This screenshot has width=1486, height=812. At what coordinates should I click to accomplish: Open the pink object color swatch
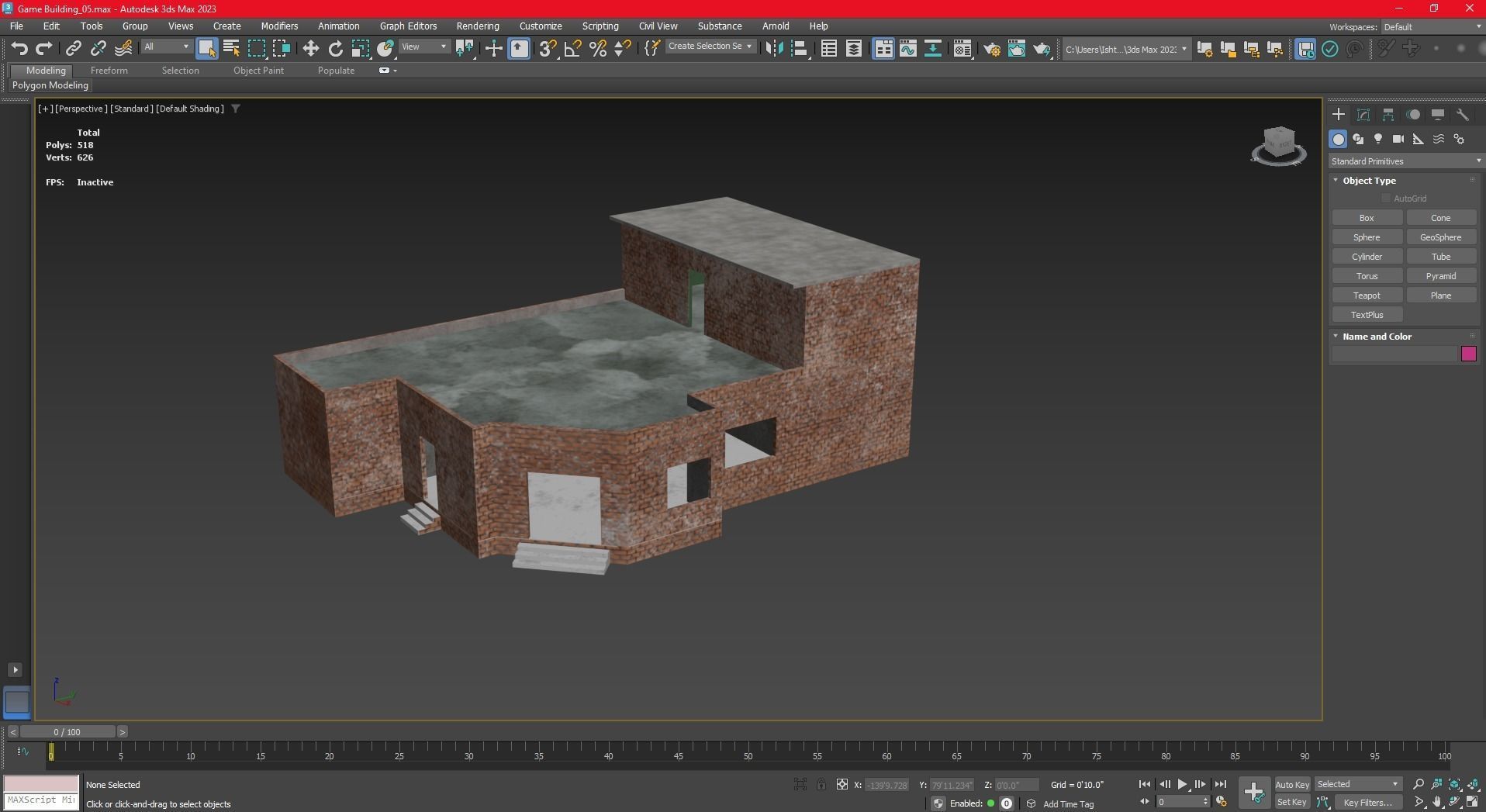[x=1469, y=354]
